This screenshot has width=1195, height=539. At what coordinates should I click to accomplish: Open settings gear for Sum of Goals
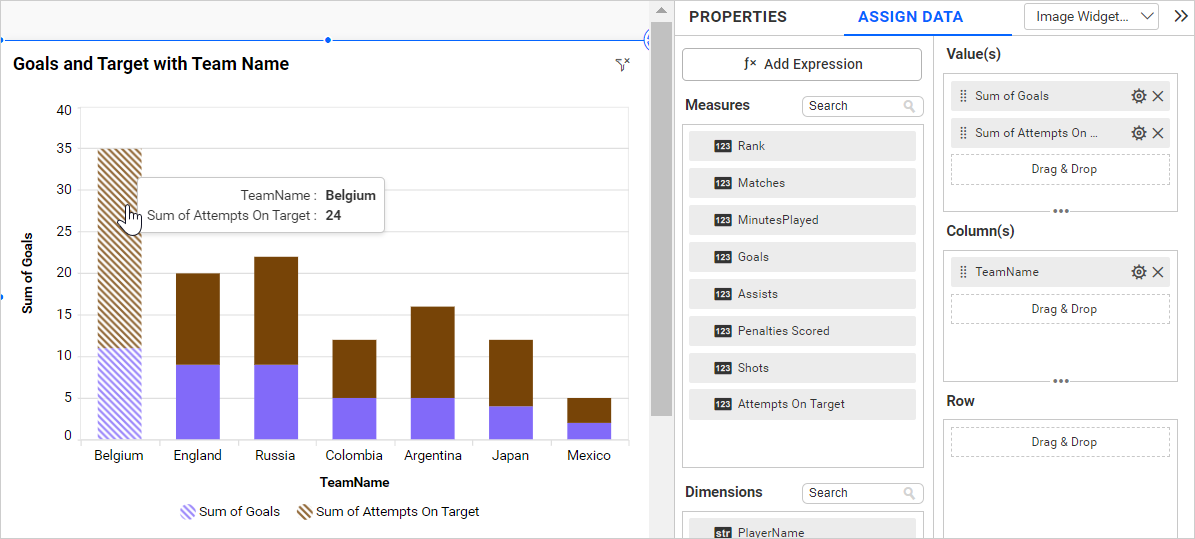click(1138, 96)
